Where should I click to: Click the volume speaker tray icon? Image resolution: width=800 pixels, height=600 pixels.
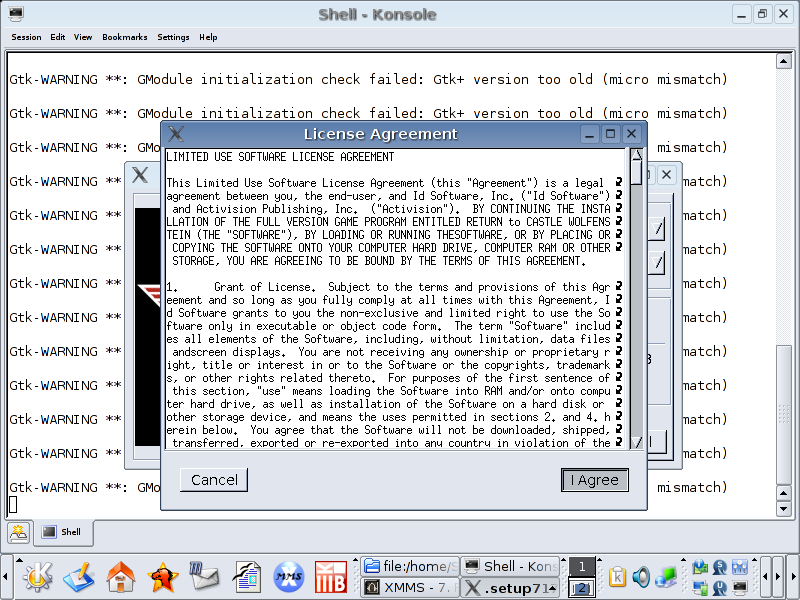[641, 576]
